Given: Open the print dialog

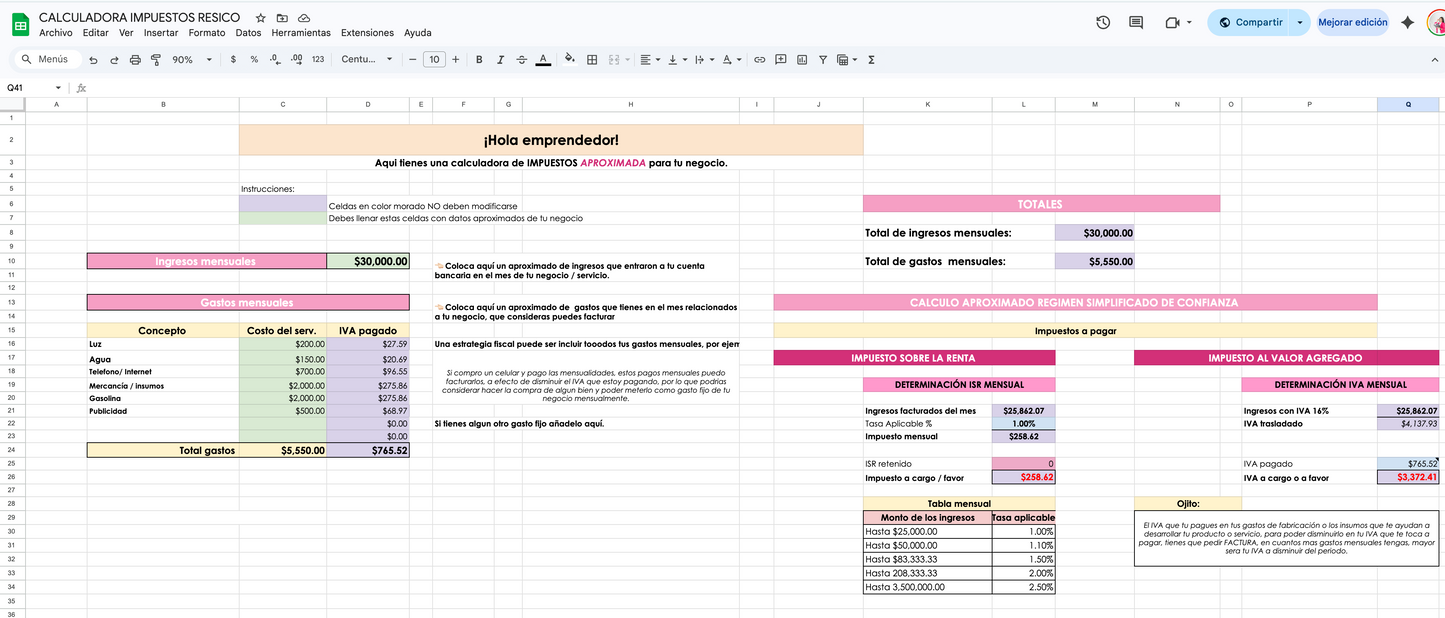Looking at the screenshot, I should [x=134, y=59].
